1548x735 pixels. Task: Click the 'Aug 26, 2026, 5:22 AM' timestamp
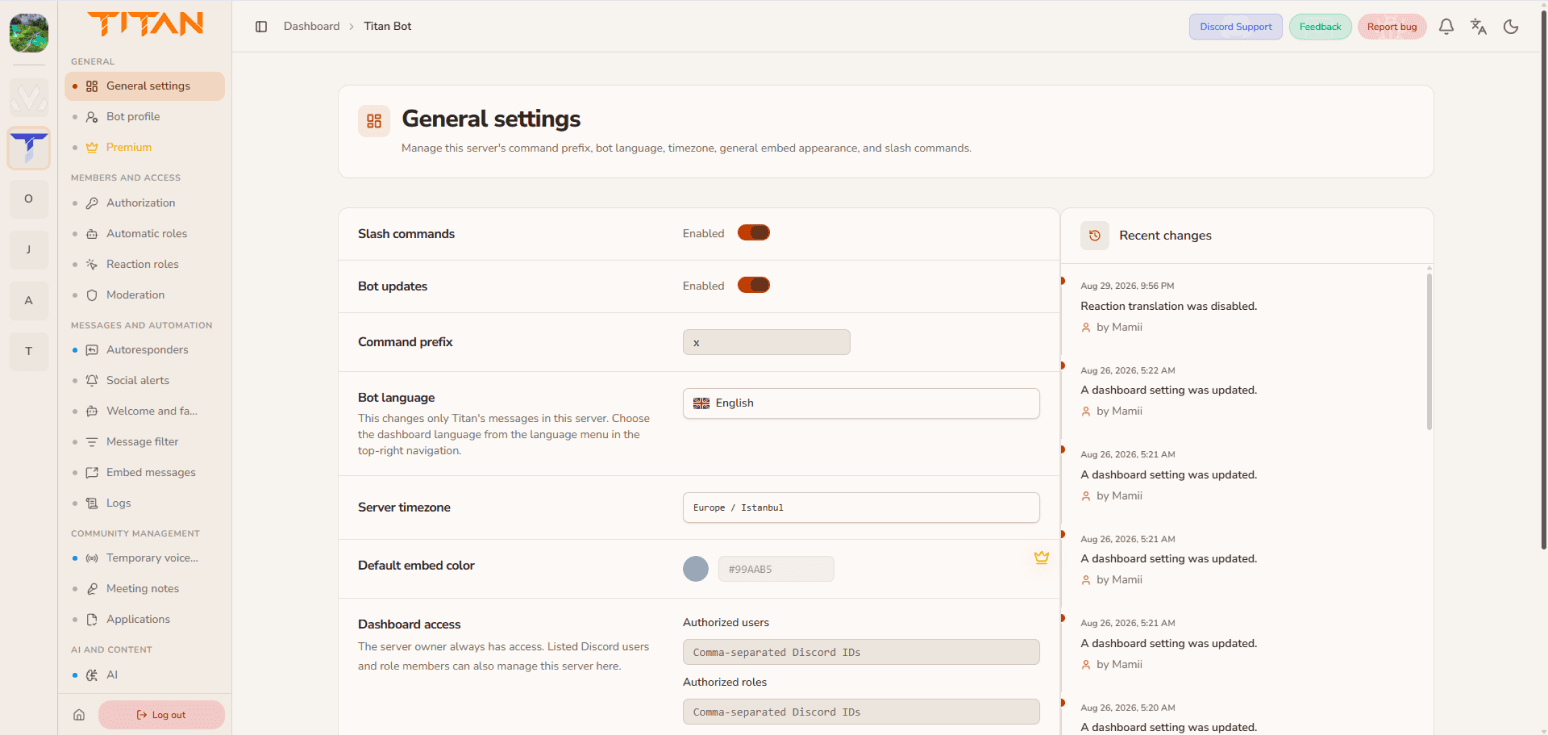coord(1127,370)
